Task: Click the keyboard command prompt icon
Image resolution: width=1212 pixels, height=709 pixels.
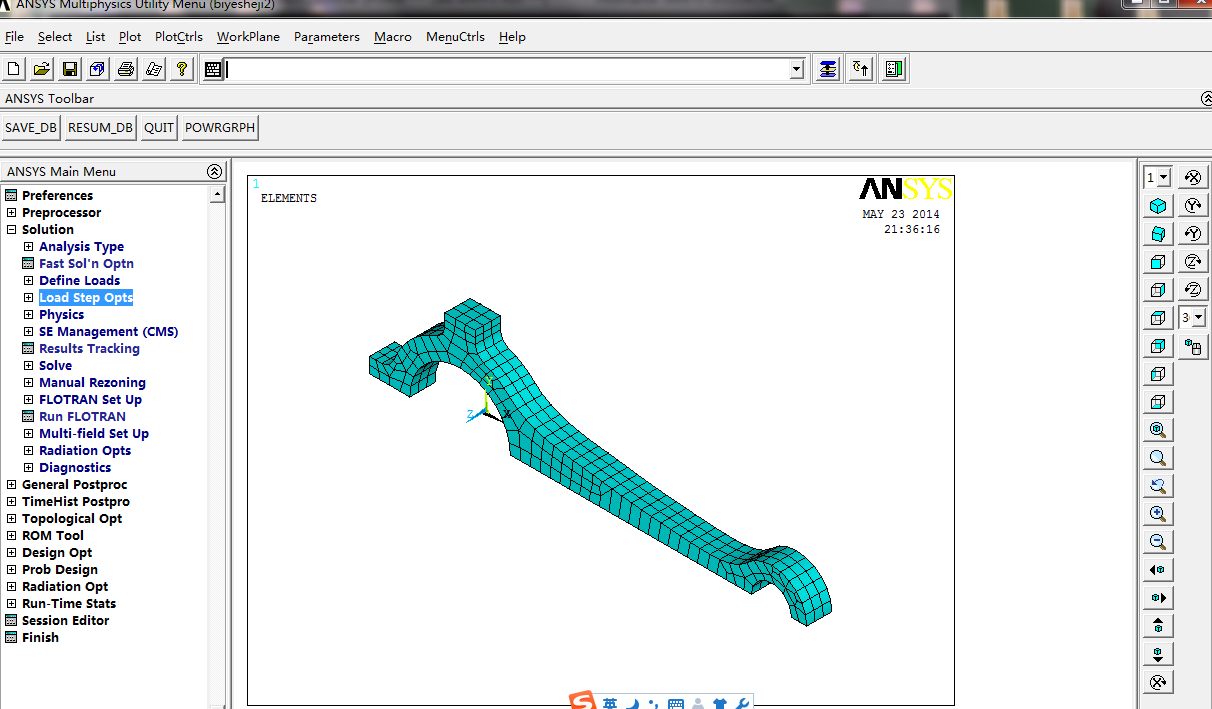Action: tap(213, 69)
